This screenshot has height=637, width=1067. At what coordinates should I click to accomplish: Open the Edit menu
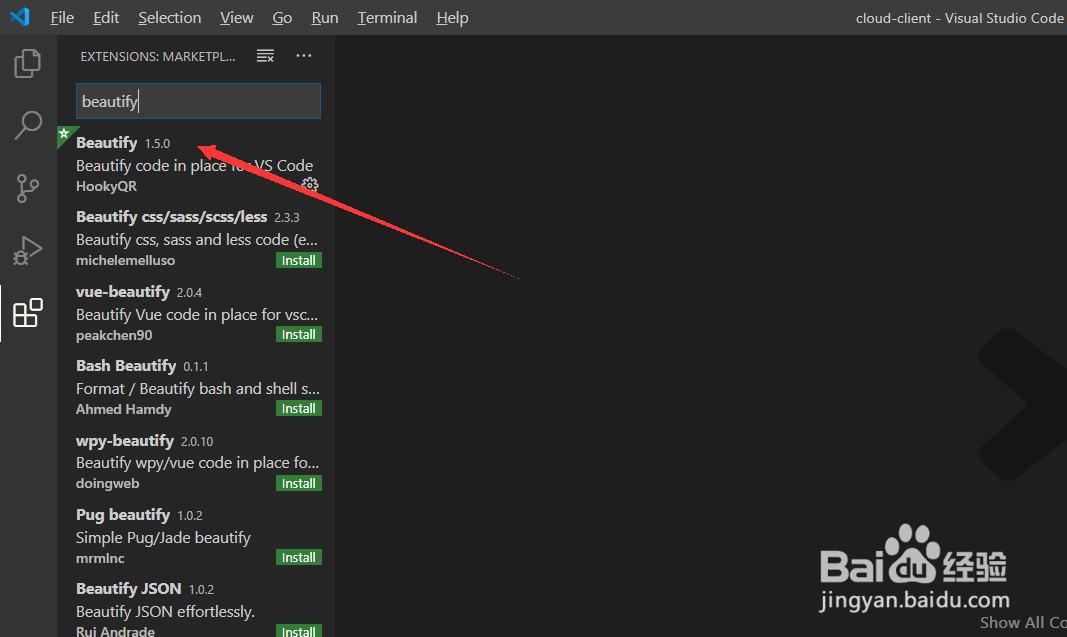click(x=106, y=18)
